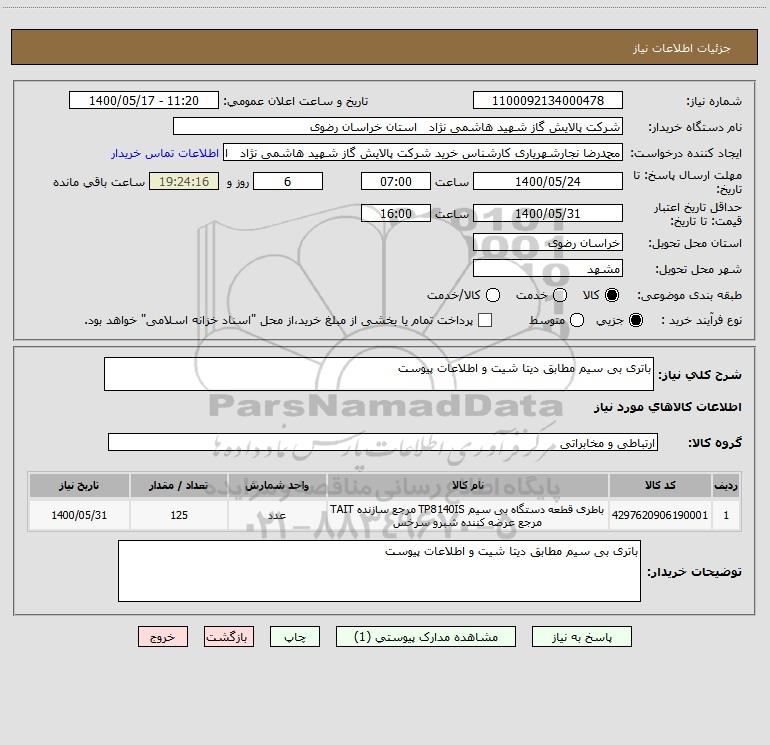Click the delivery province خراسان رضوی field
Screen dimensions: 770x745
(548, 242)
